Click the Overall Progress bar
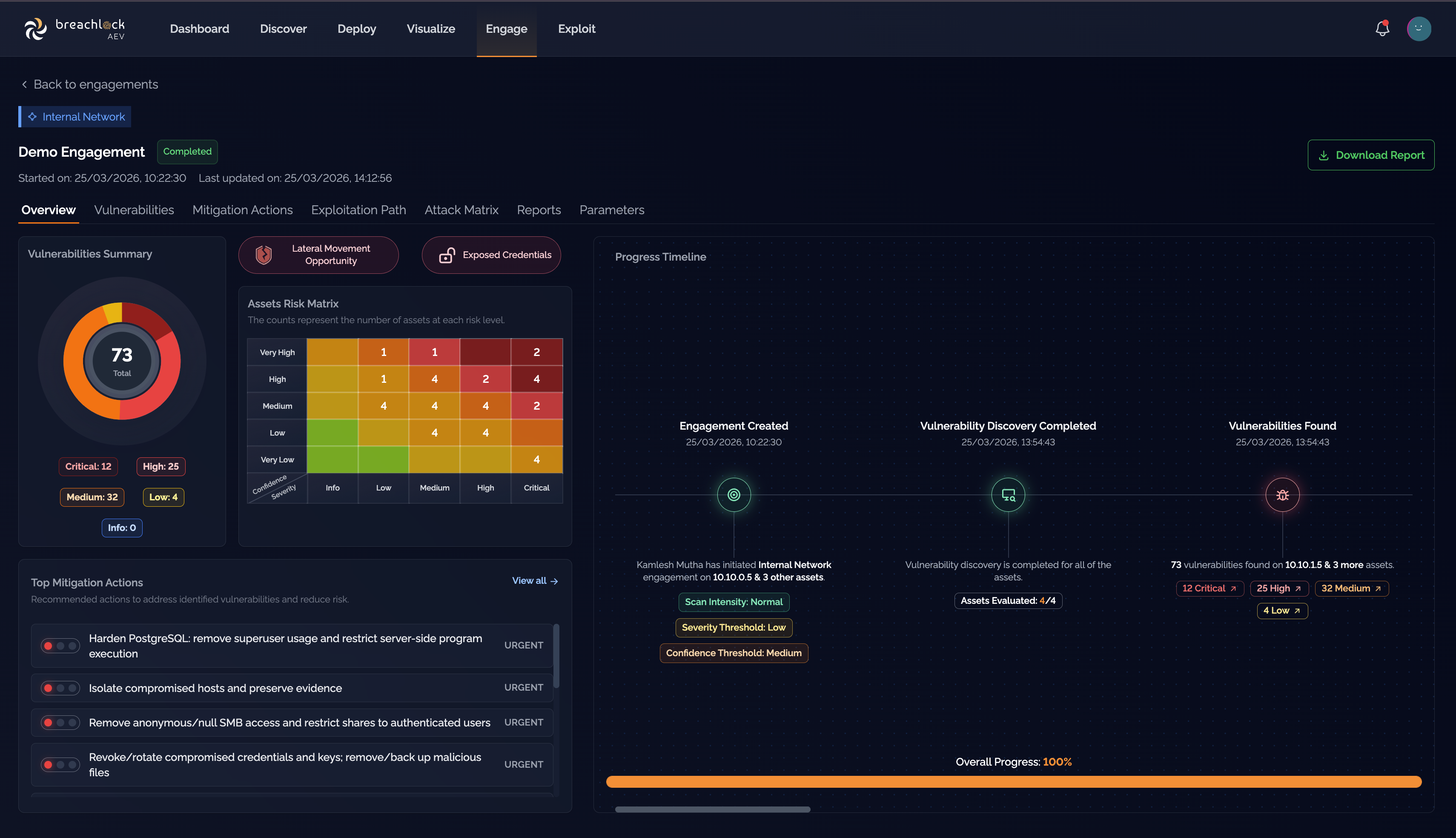Screen dimensions: 1456x838 [x=1014, y=782]
